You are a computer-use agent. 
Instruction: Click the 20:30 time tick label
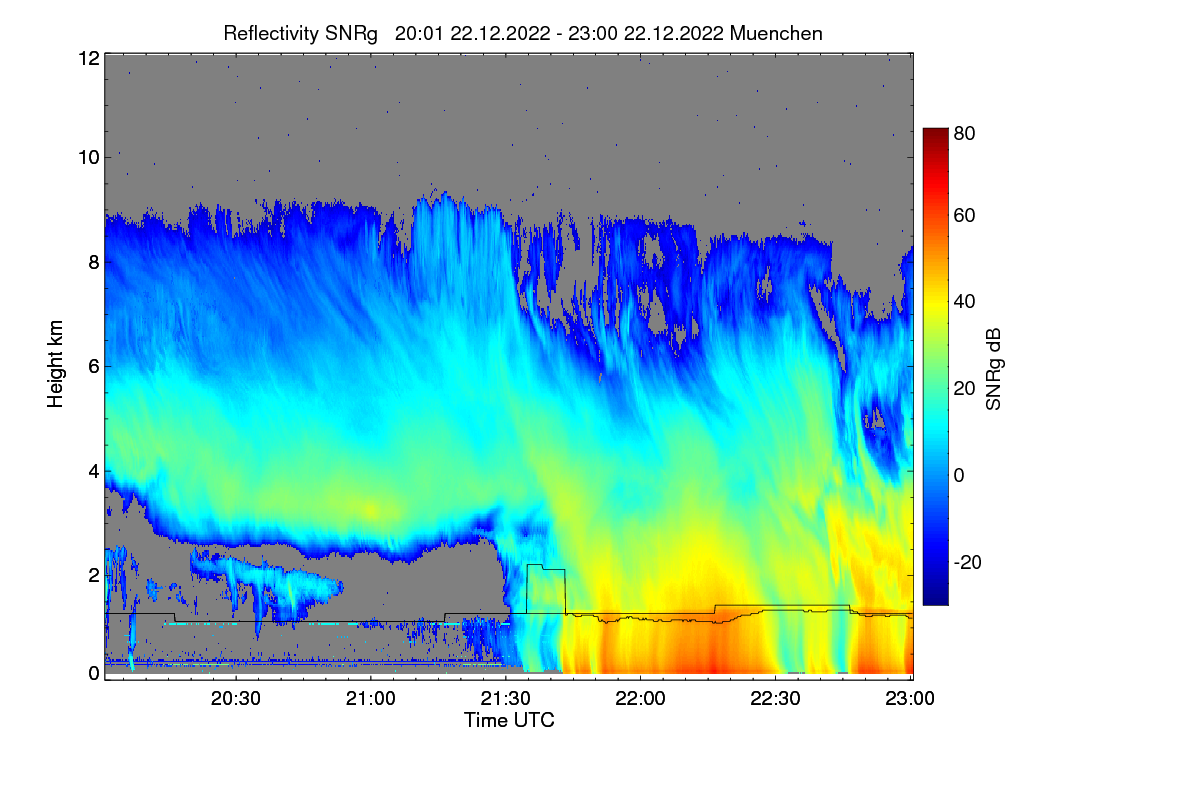(236, 700)
